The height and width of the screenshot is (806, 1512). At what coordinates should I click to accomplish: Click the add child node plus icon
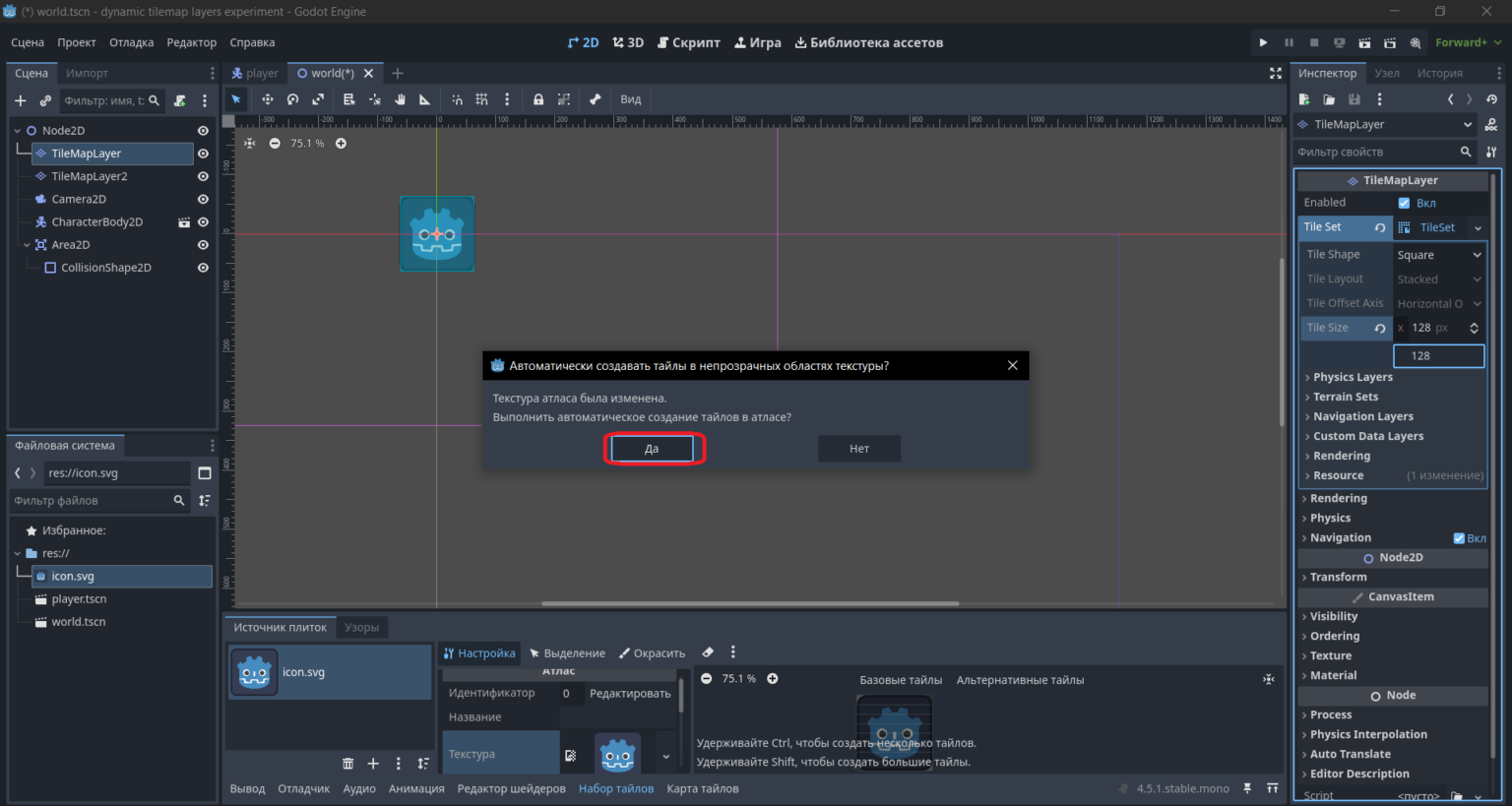pos(20,100)
